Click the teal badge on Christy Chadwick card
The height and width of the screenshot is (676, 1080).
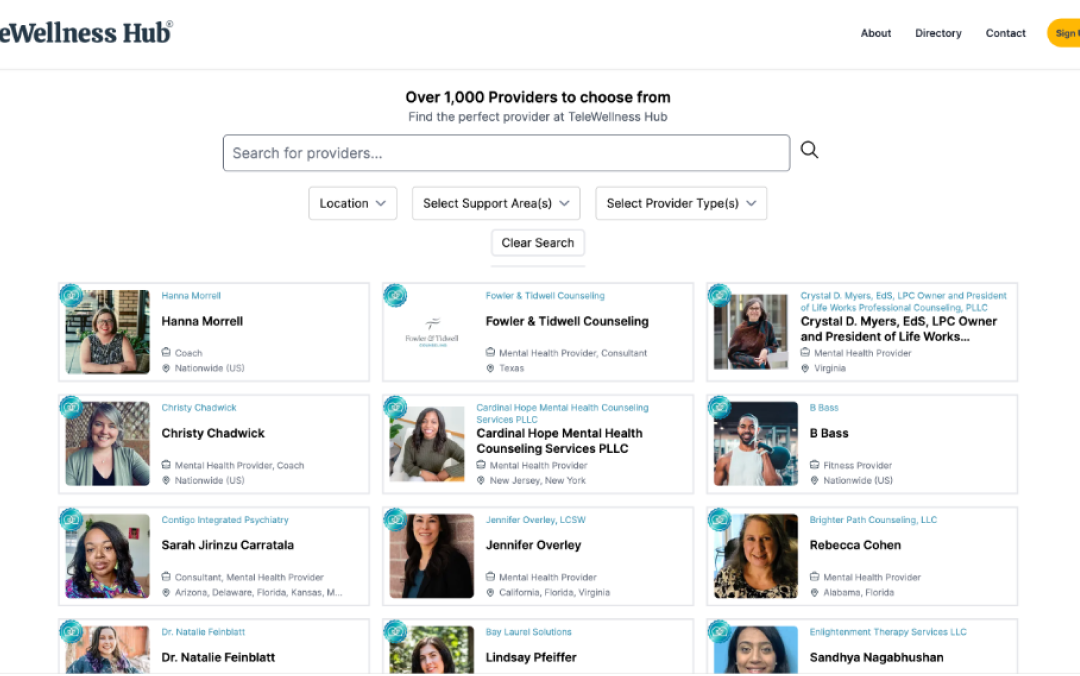[x=71, y=407]
